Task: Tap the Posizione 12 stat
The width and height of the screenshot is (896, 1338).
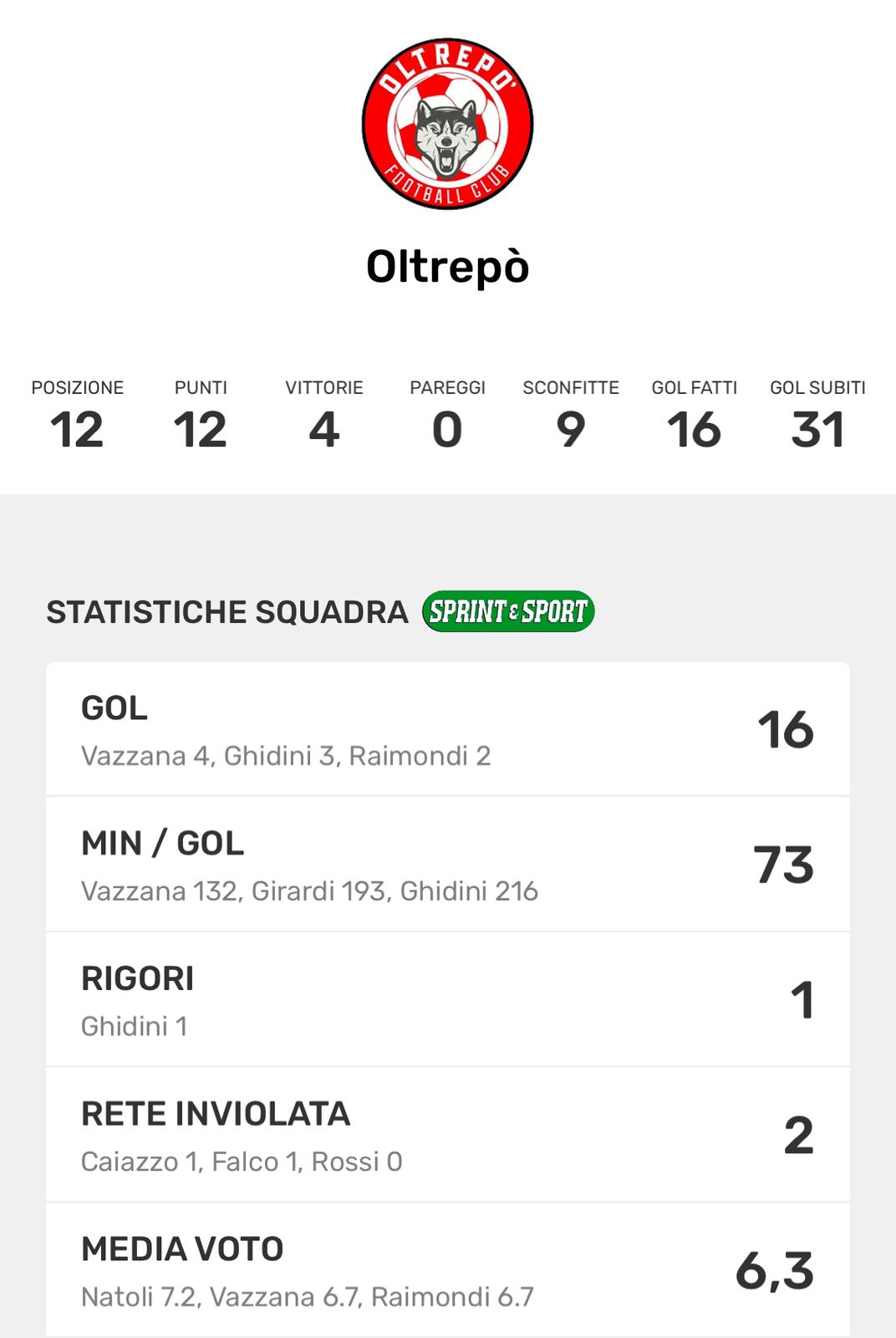Action: point(77,416)
